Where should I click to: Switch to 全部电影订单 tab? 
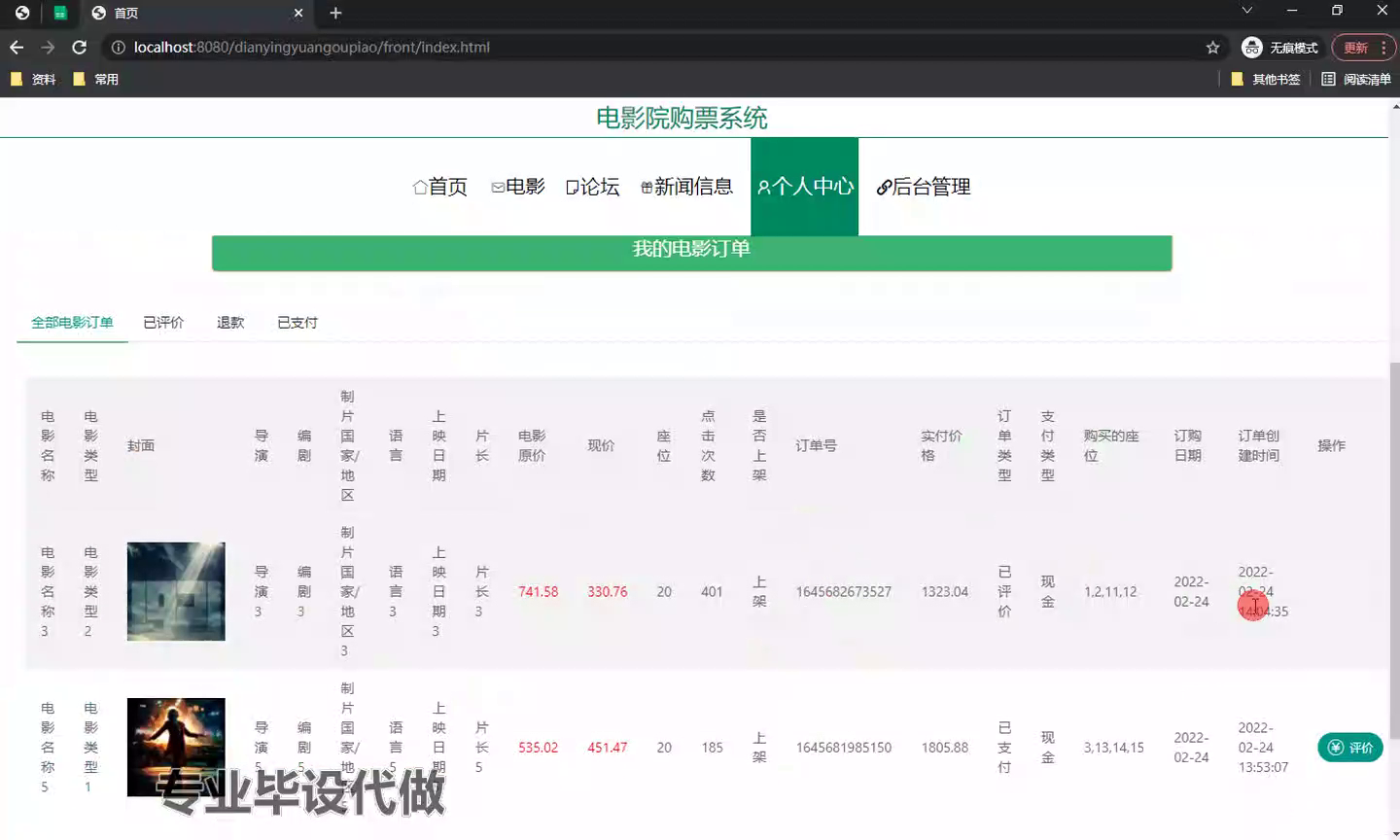click(72, 323)
